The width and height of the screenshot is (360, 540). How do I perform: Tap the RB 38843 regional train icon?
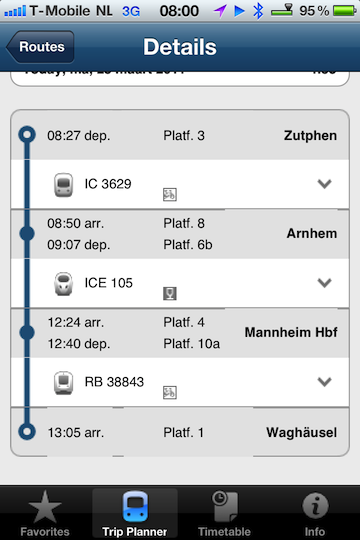click(63, 383)
